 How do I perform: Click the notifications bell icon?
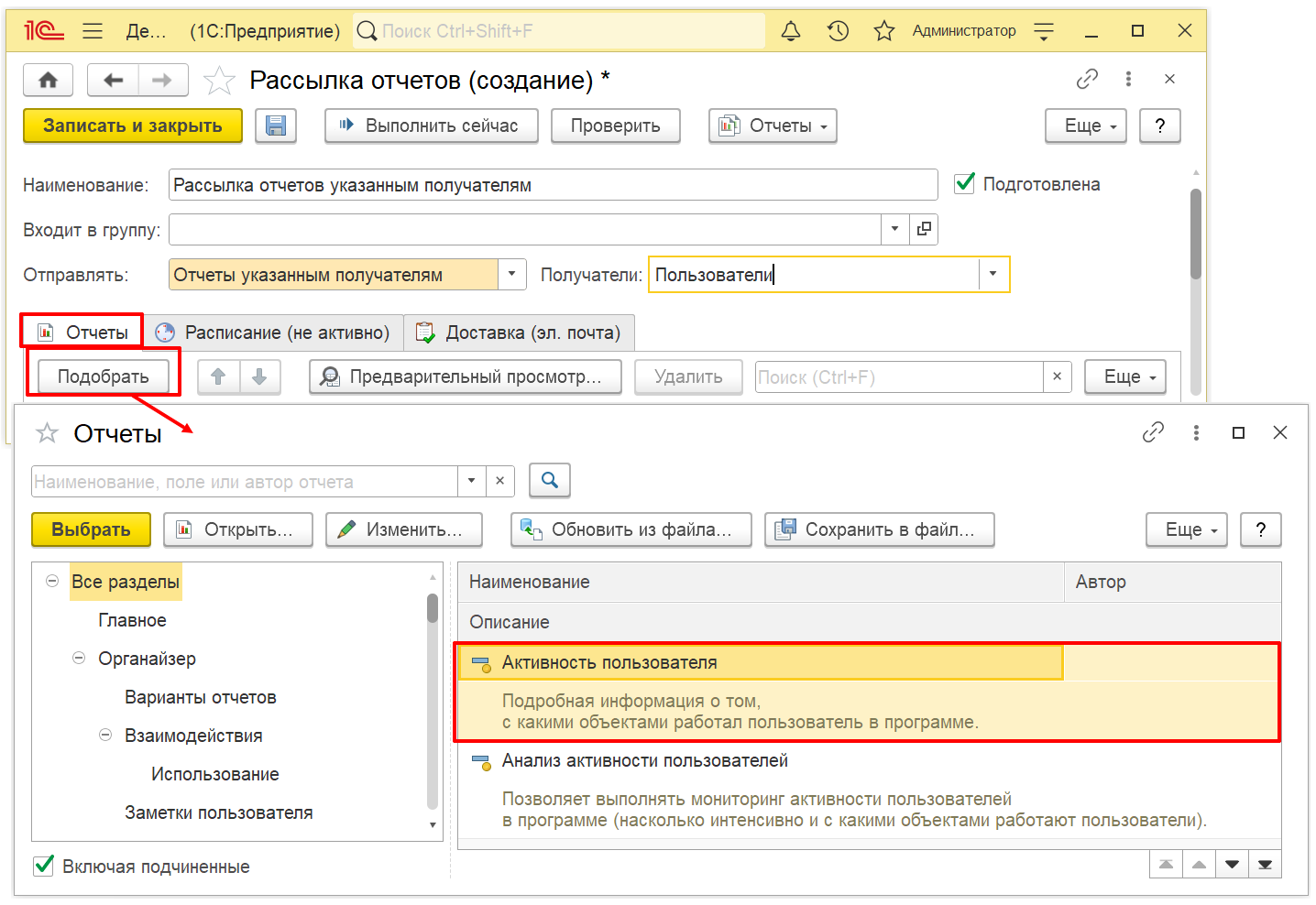point(791,31)
